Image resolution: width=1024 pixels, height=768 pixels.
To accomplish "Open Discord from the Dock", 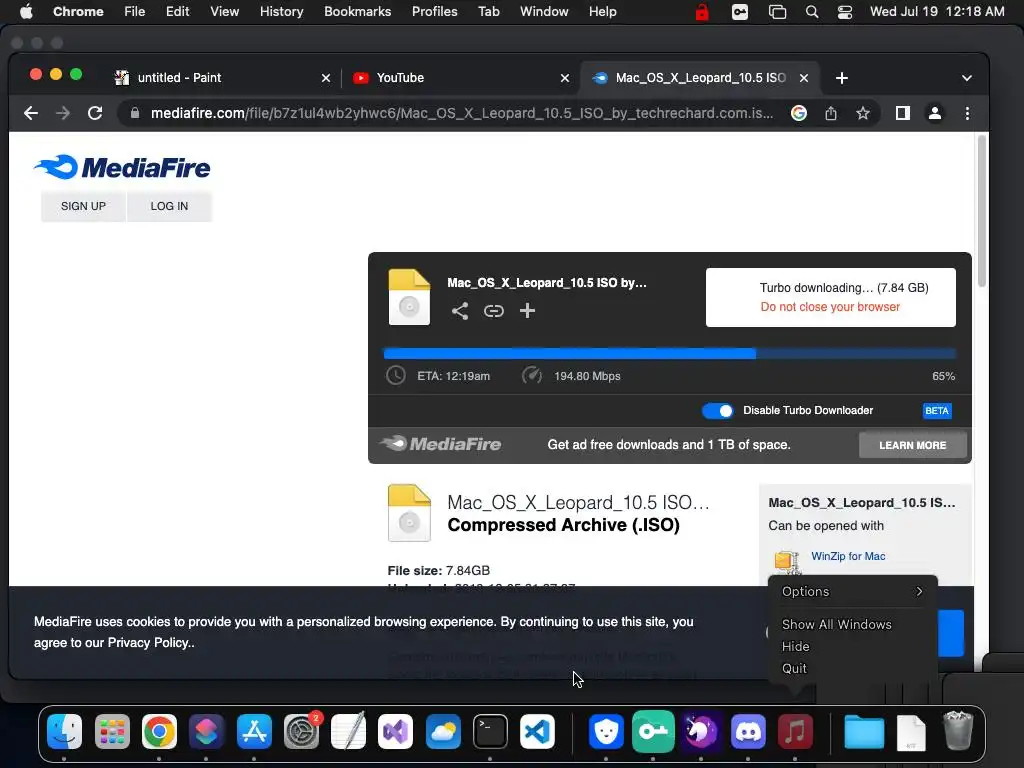I will pos(748,731).
